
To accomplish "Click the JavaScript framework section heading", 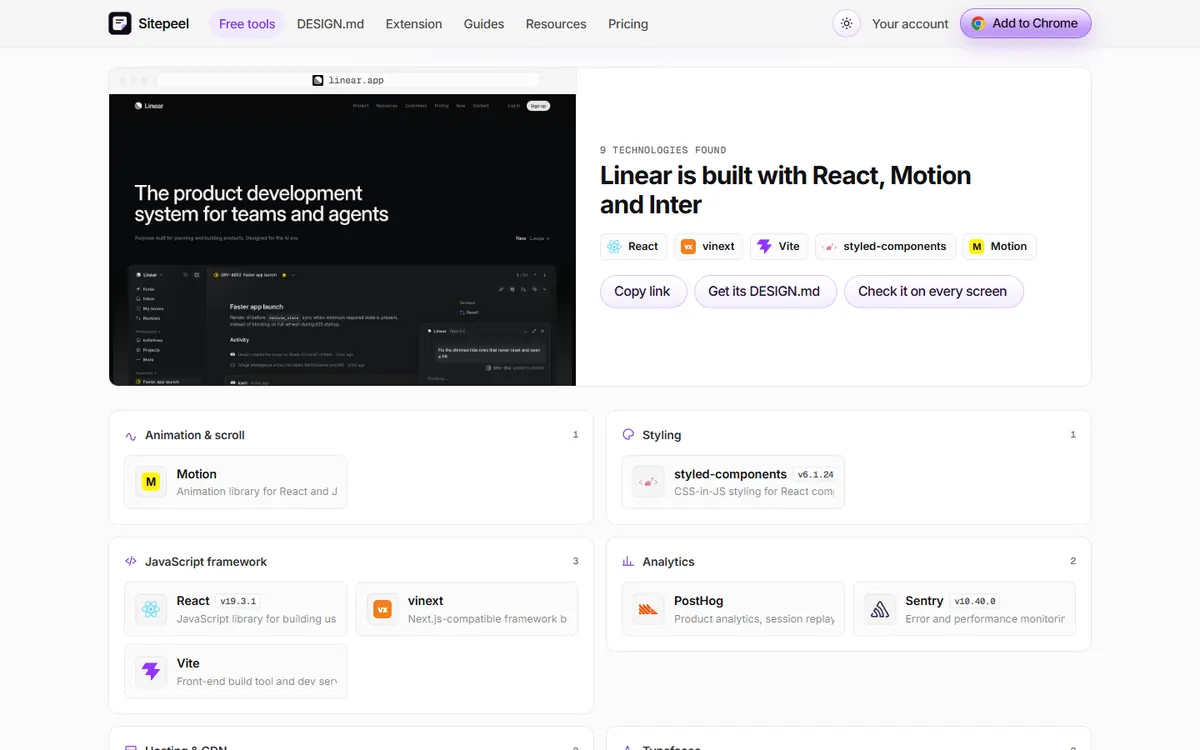I will point(206,562).
